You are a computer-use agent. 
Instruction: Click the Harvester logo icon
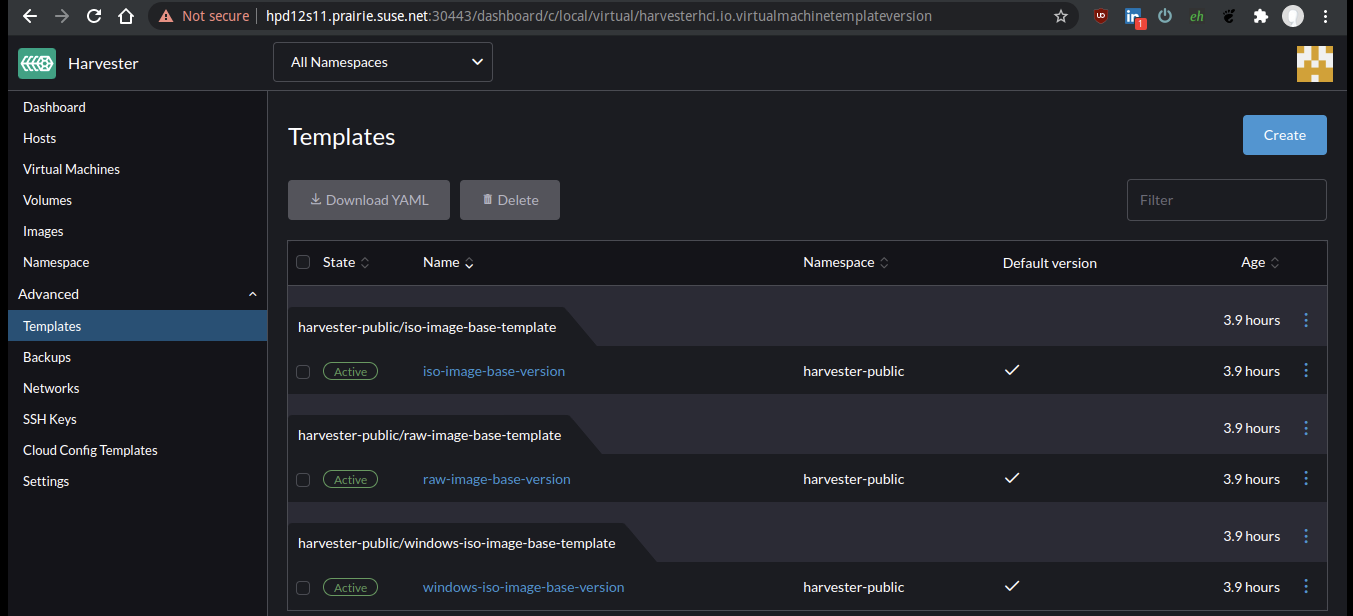pyautogui.click(x=36, y=62)
